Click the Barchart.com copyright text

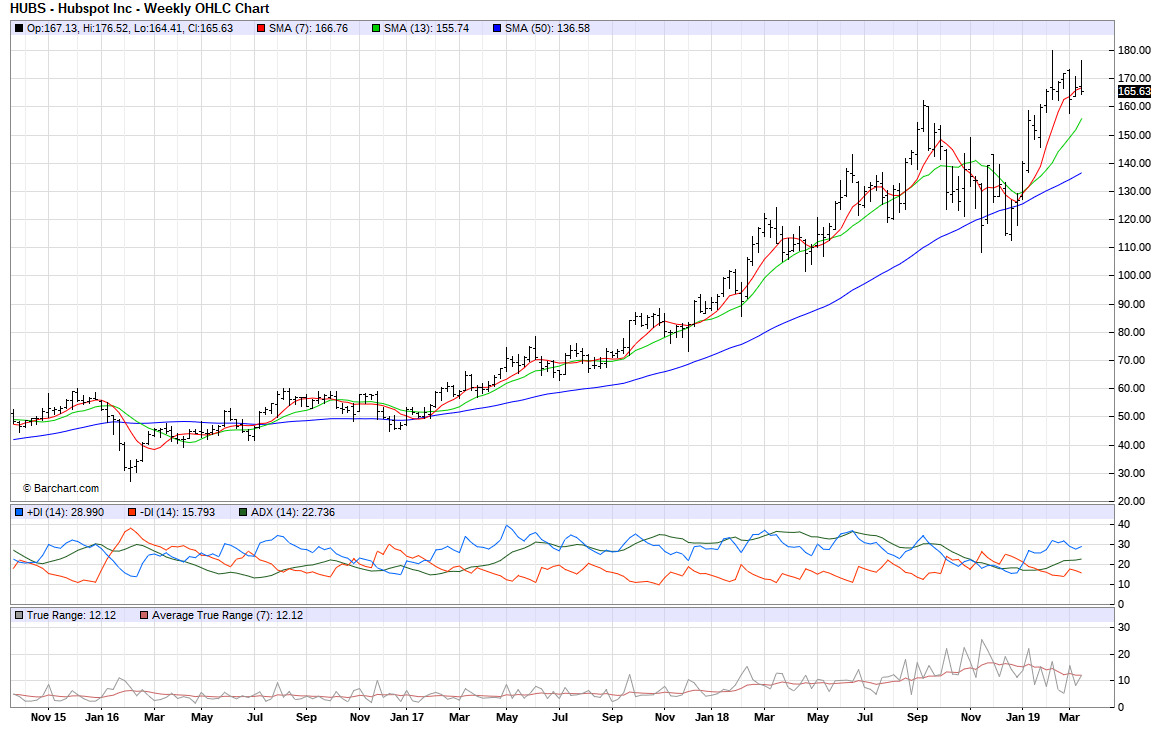[x=61, y=488]
